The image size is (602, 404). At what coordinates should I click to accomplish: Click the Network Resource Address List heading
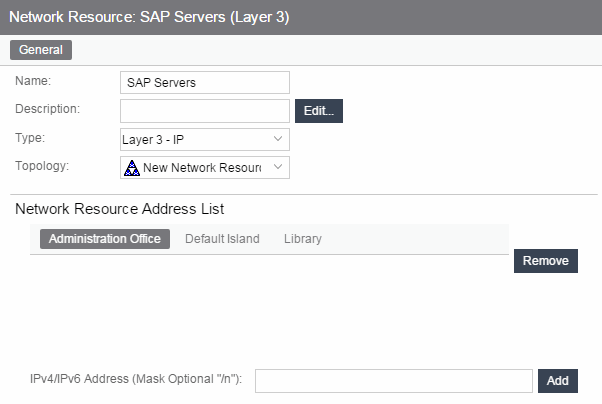119,209
